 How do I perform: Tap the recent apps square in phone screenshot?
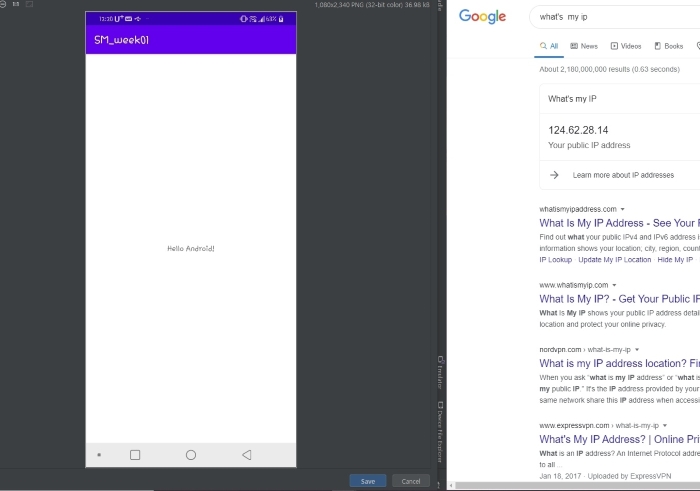[135, 455]
